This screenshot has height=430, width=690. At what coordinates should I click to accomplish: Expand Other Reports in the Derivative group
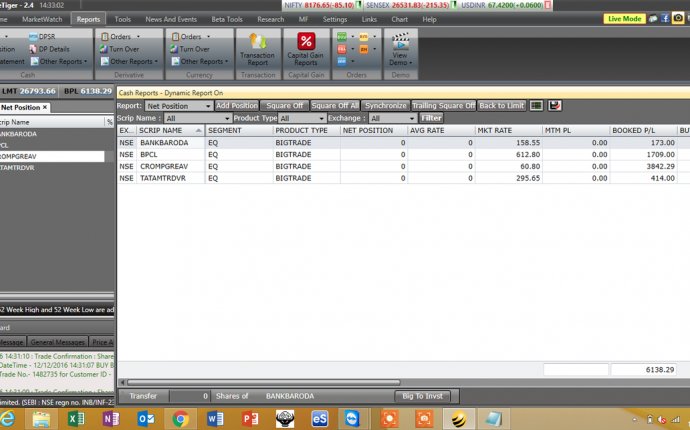[129, 61]
